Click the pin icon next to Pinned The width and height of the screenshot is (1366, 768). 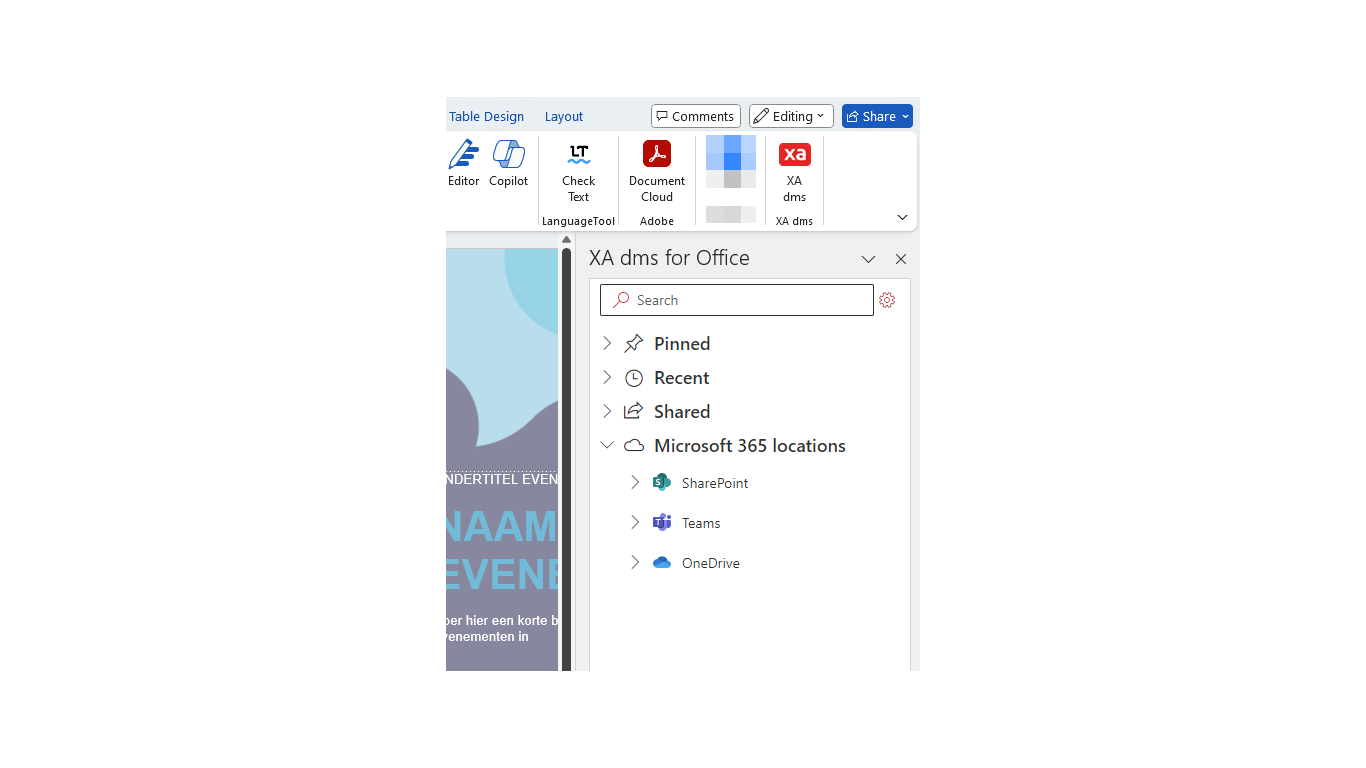coord(633,344)
